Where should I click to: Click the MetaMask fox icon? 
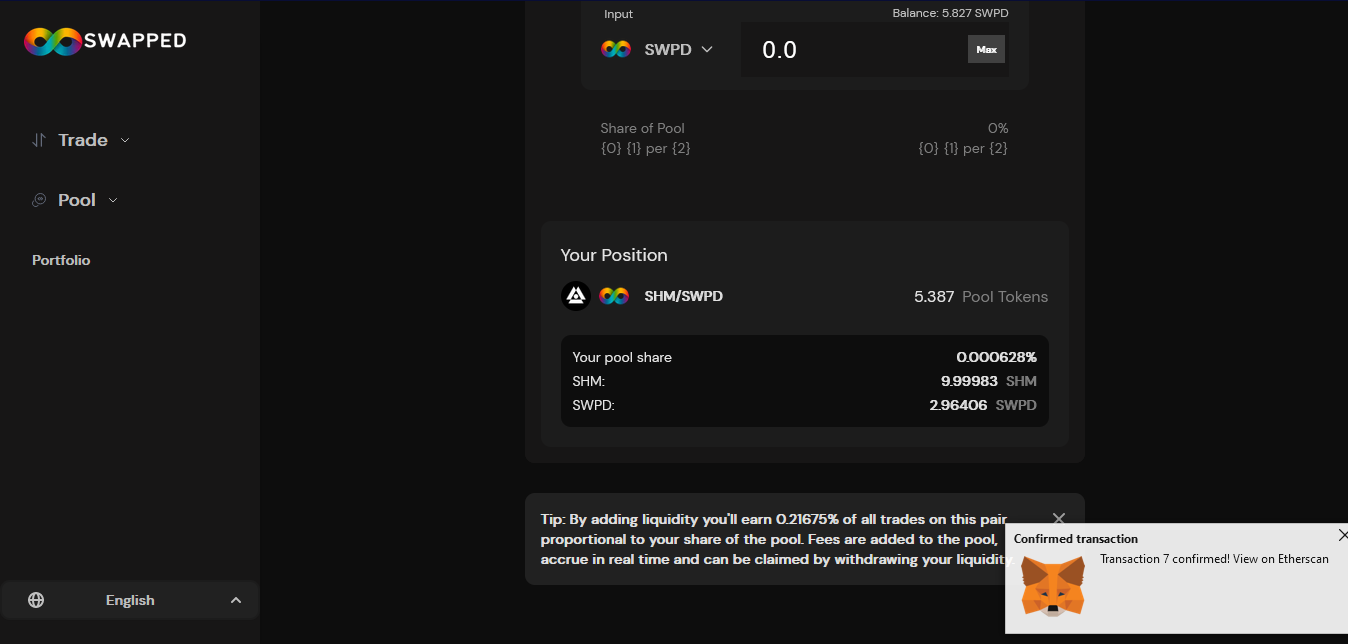click(1052, 586)
